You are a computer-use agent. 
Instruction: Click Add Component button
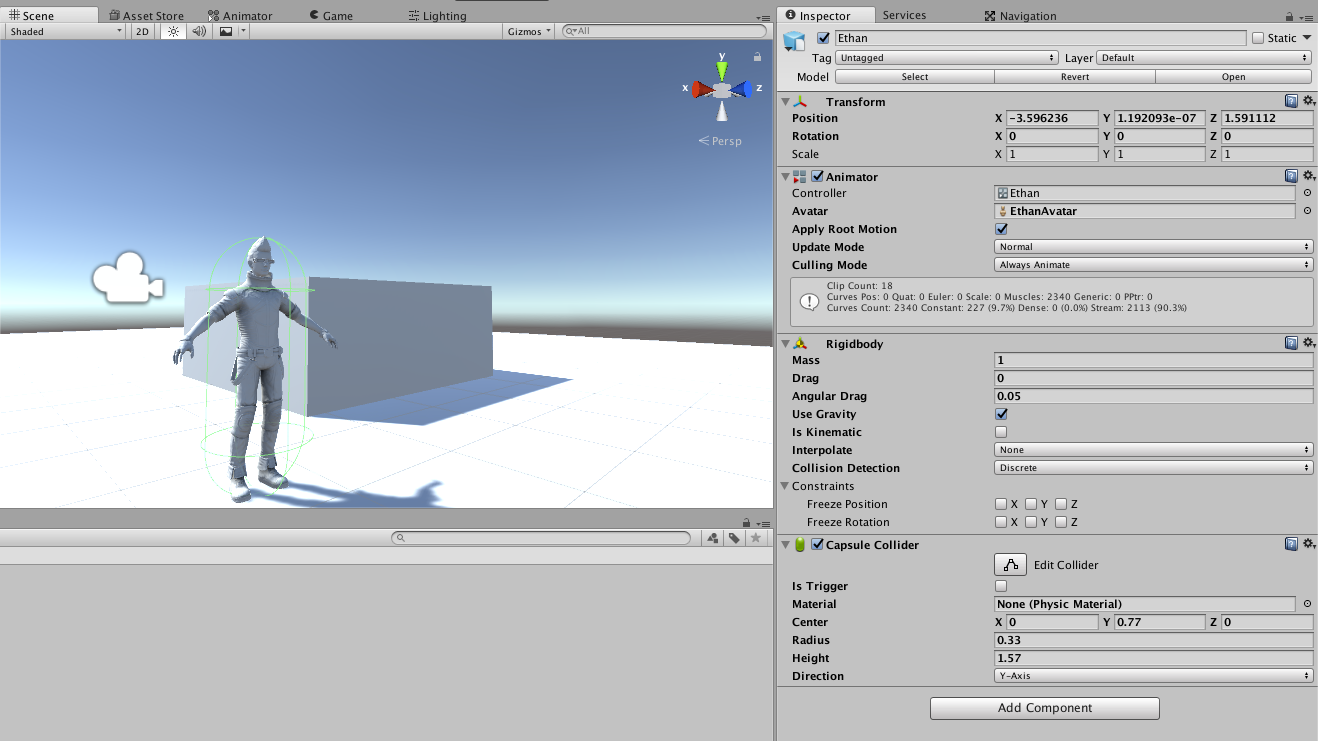click(1045, 708)
